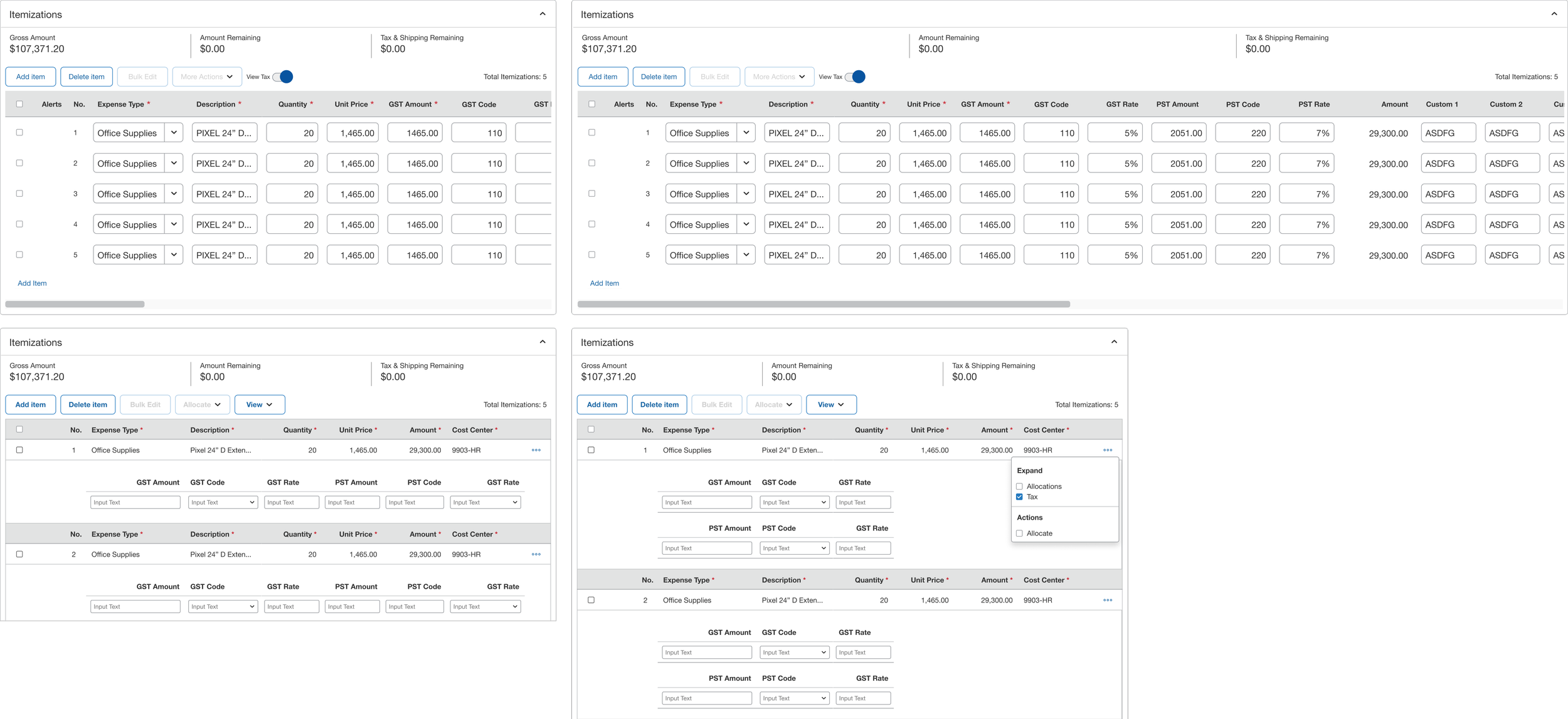1568x719 pixels.
Task: Click row 2 cost center 9903-HR in bottom-left panel
Action: [x=466, y=554]
